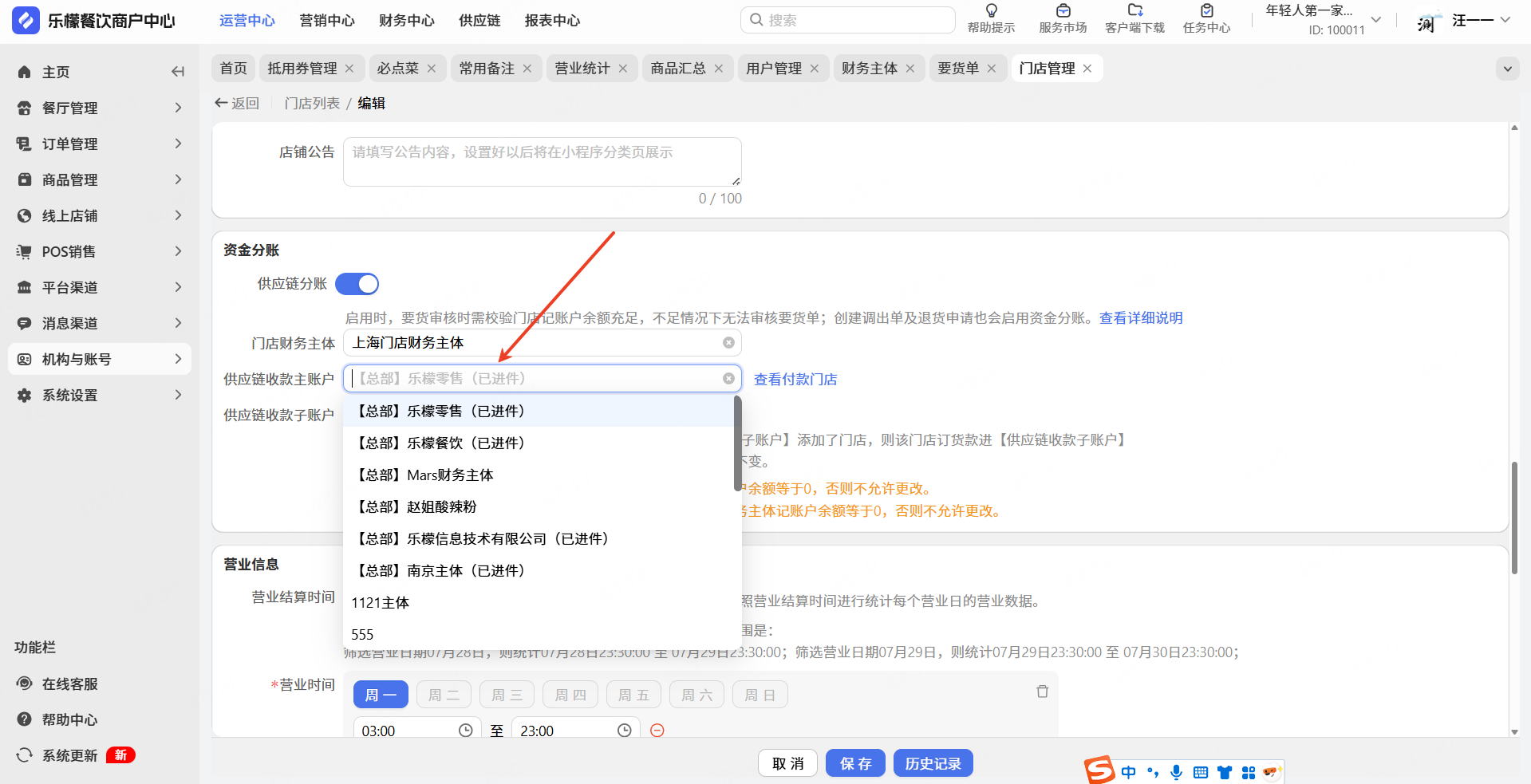The height and width of the screenshot is (784, 1531).
Task: Switch the IME 中 language mode
Action: point(1128,772)
